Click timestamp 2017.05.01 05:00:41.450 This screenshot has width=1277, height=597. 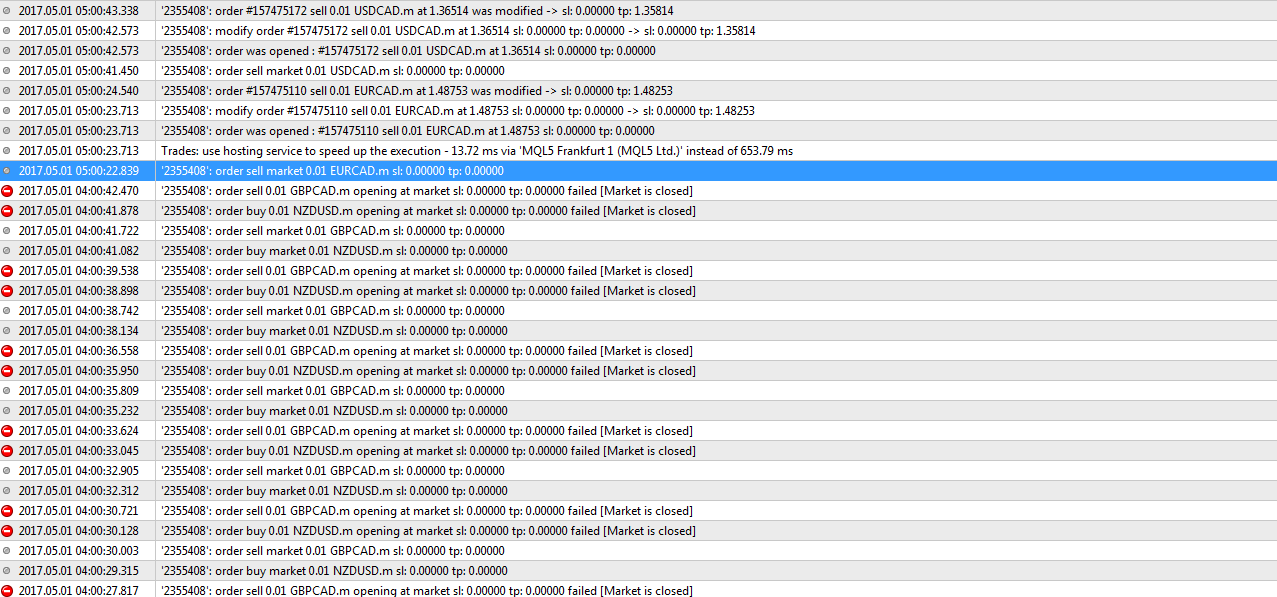(79, 71)
